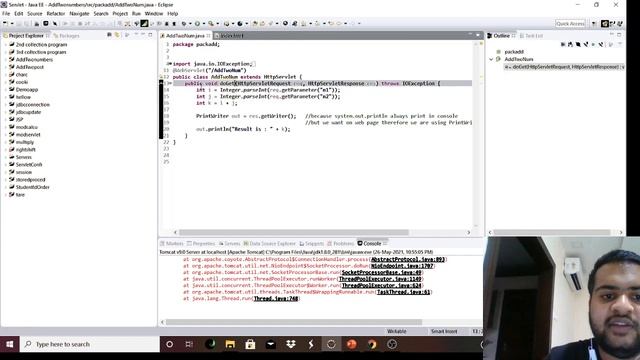
Task: Open the Markers view tab
Action: [x=172, y=243]
